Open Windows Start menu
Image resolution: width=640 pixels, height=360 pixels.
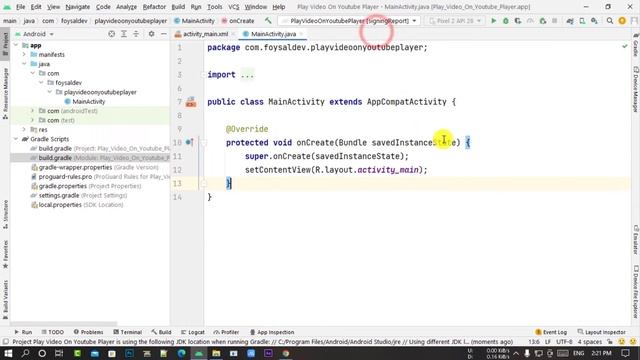[8, 353]
